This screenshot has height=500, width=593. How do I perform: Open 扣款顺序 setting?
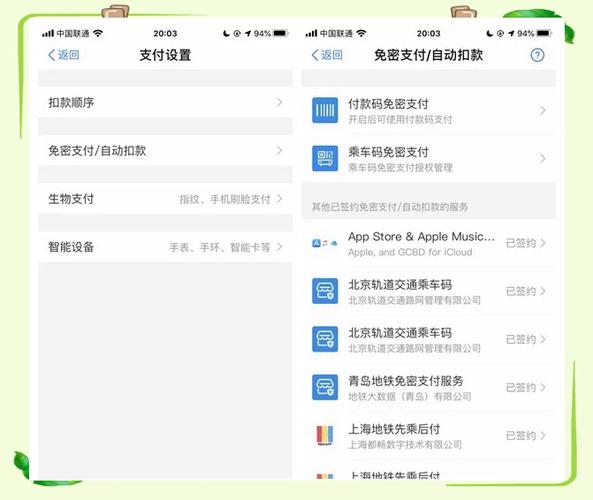165,102
